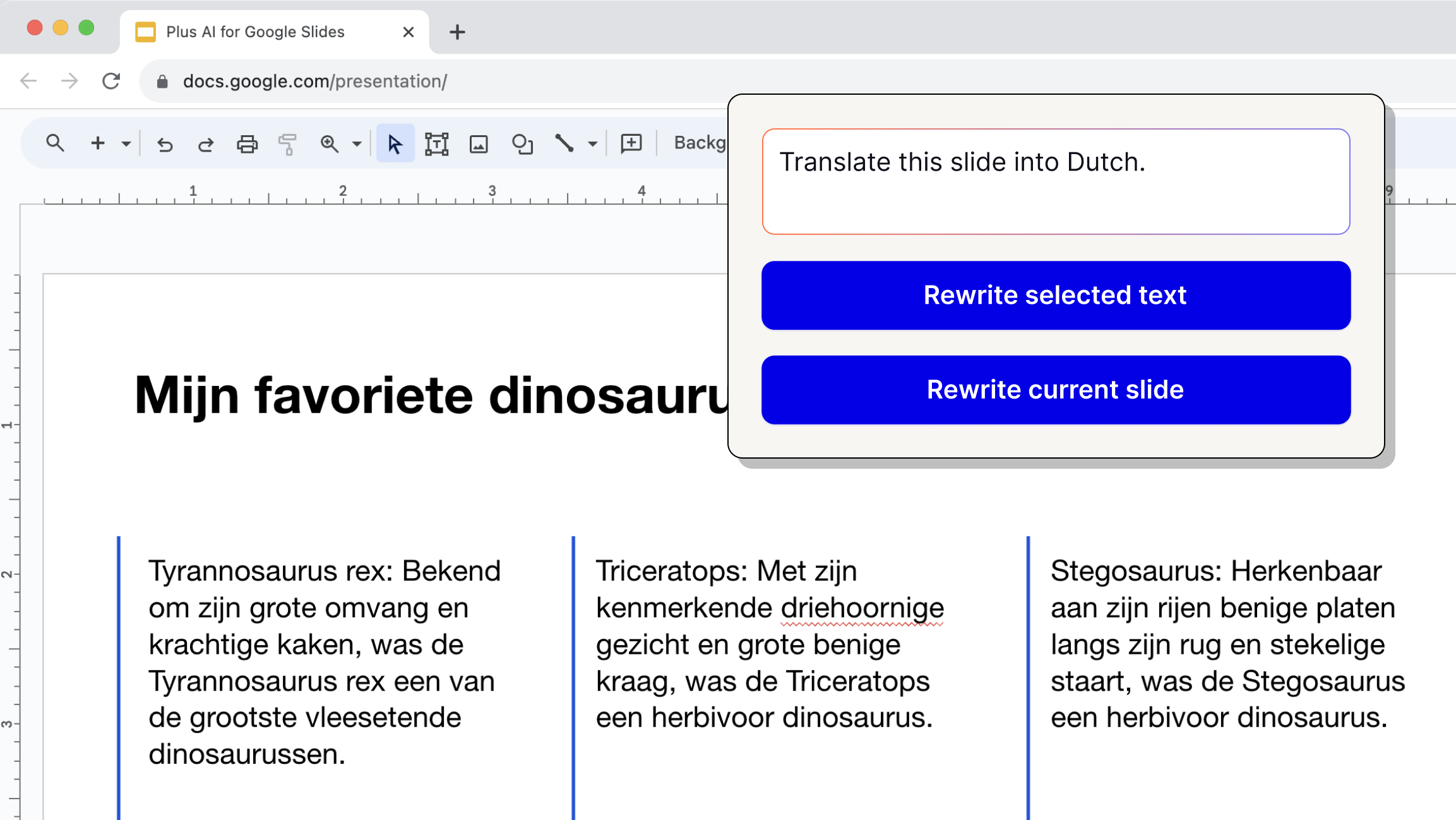1456x820 pixels.
Task: Click the Stegosaurus text block
Action: click(1227, 644)
